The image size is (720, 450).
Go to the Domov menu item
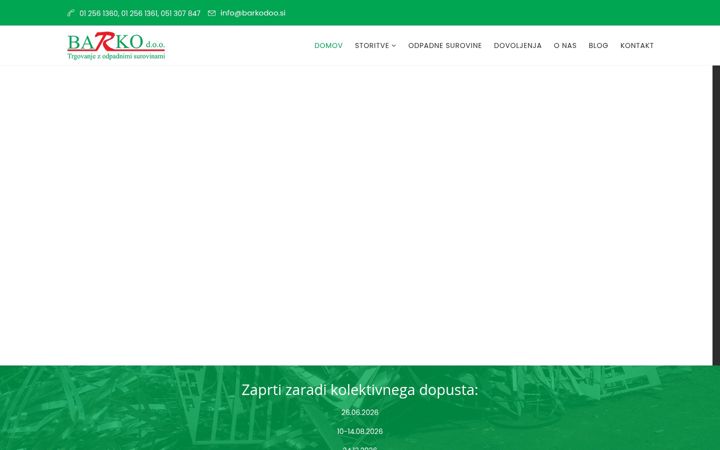[328, 45]
